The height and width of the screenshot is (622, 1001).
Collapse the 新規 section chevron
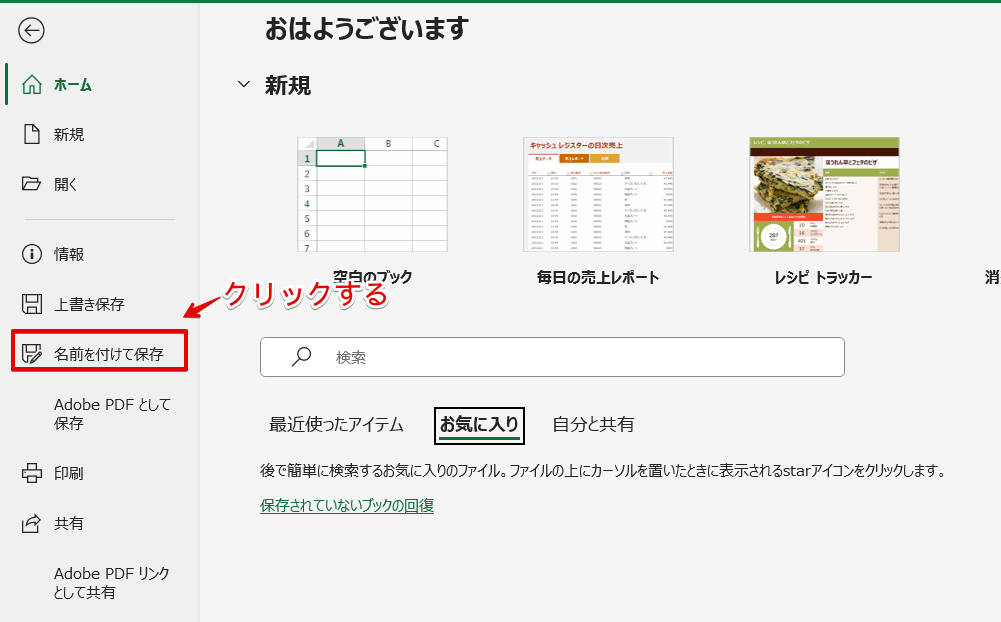(243, 85)
